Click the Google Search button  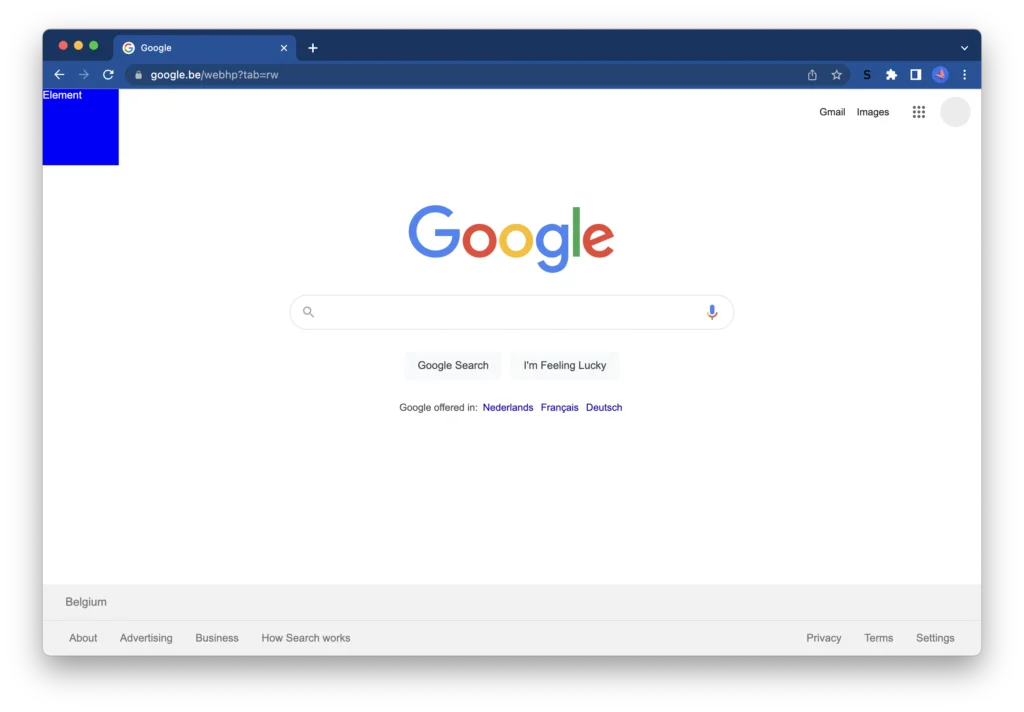point(453,365)
